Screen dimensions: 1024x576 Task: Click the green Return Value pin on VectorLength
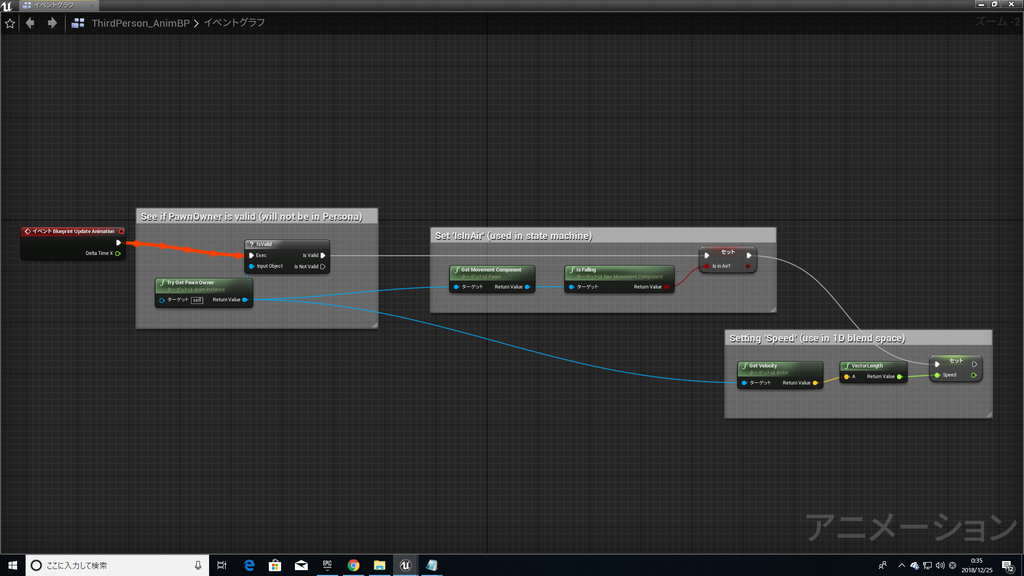click(x=900, y=377)
